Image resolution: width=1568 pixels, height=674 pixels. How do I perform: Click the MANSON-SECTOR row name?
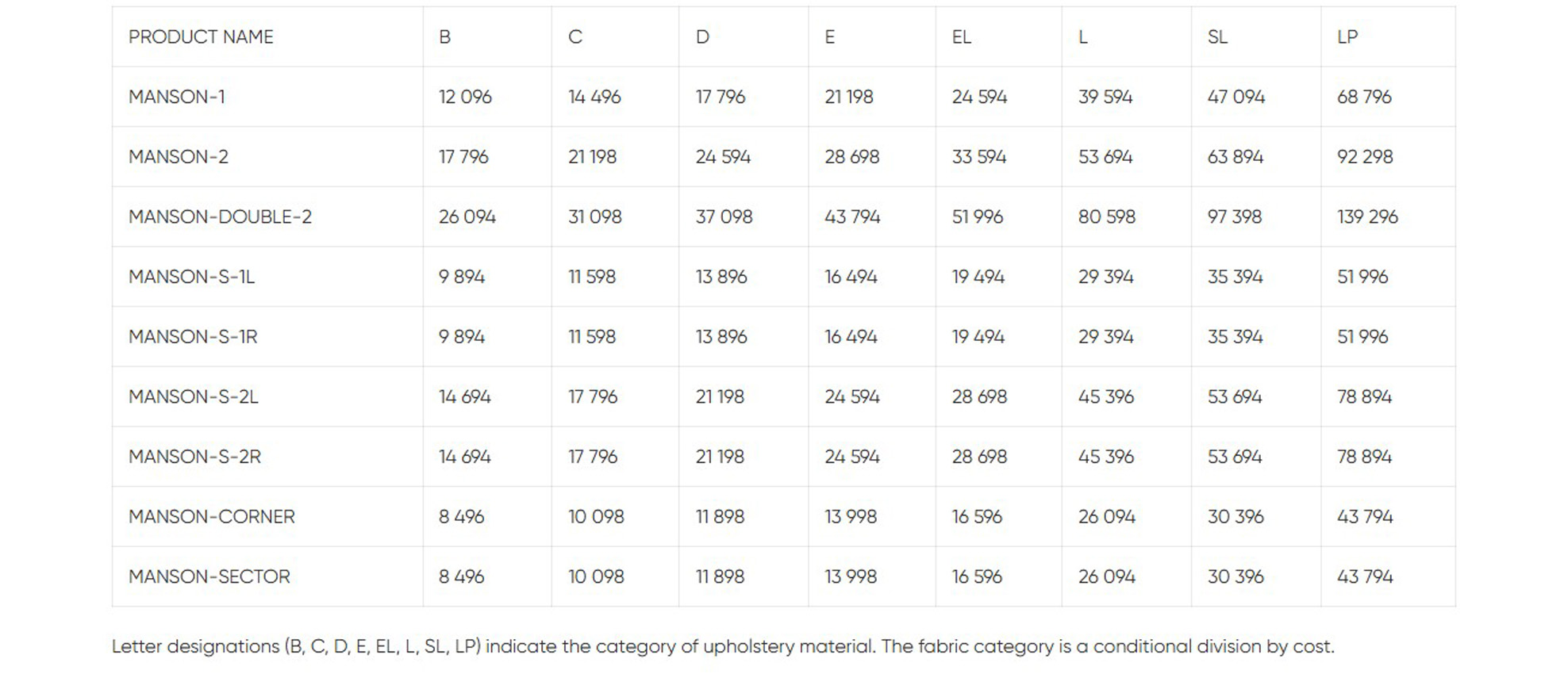209,576
